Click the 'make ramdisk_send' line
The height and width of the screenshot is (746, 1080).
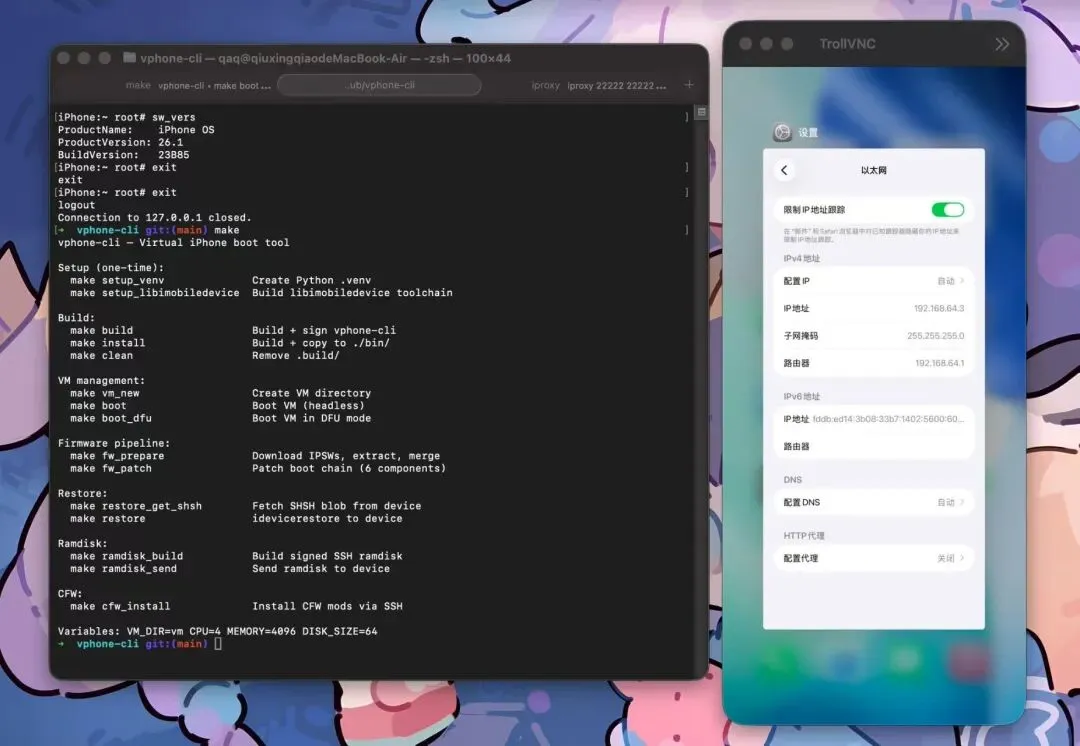point(230,568)
